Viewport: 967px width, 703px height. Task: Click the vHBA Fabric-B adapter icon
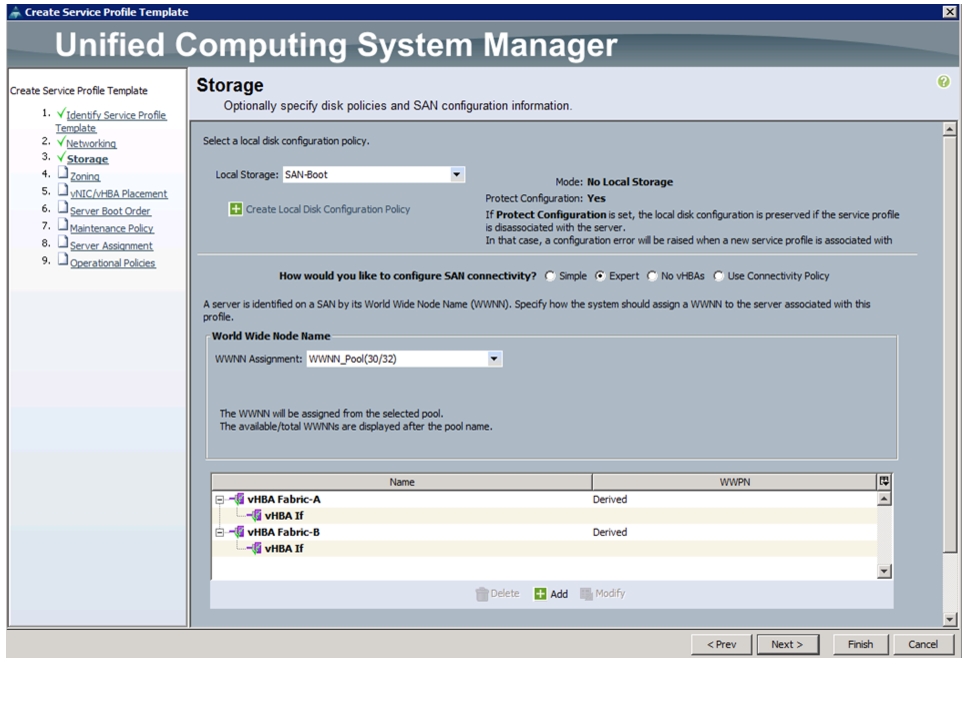pyautogui.click(x=239, y=532)
